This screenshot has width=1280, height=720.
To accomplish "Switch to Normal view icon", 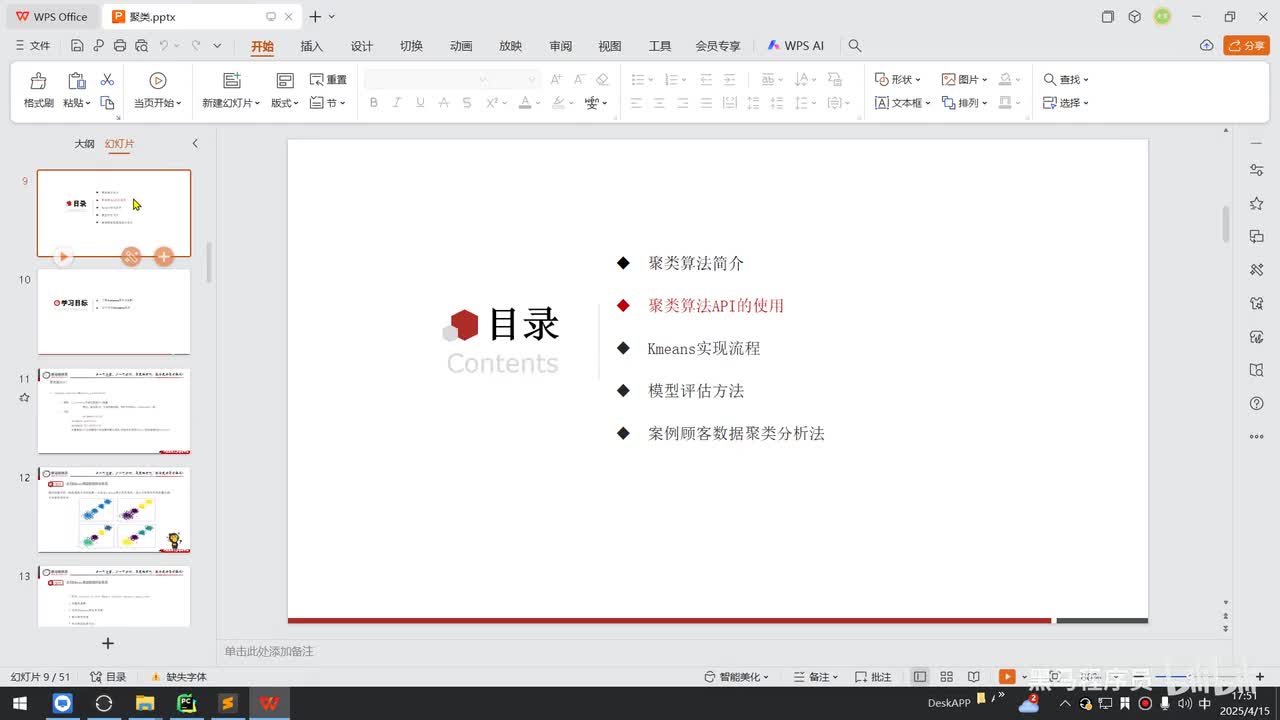I will pos(920,677).
